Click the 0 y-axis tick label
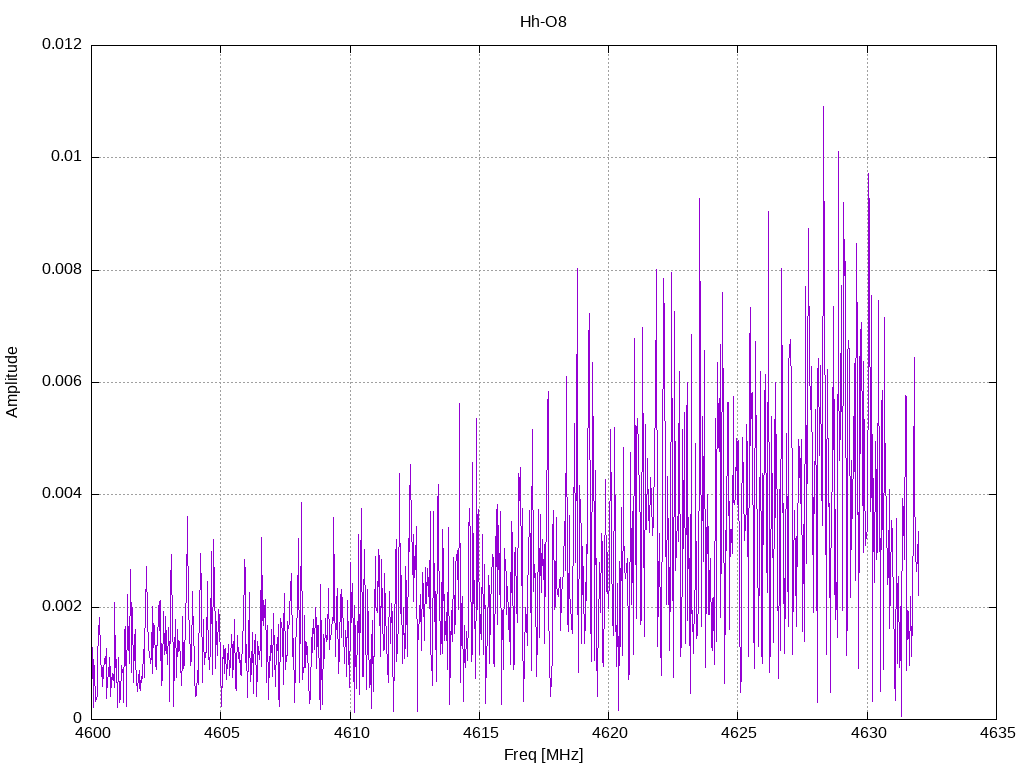Screen dimensions: 1024x768 pos(78,718)
